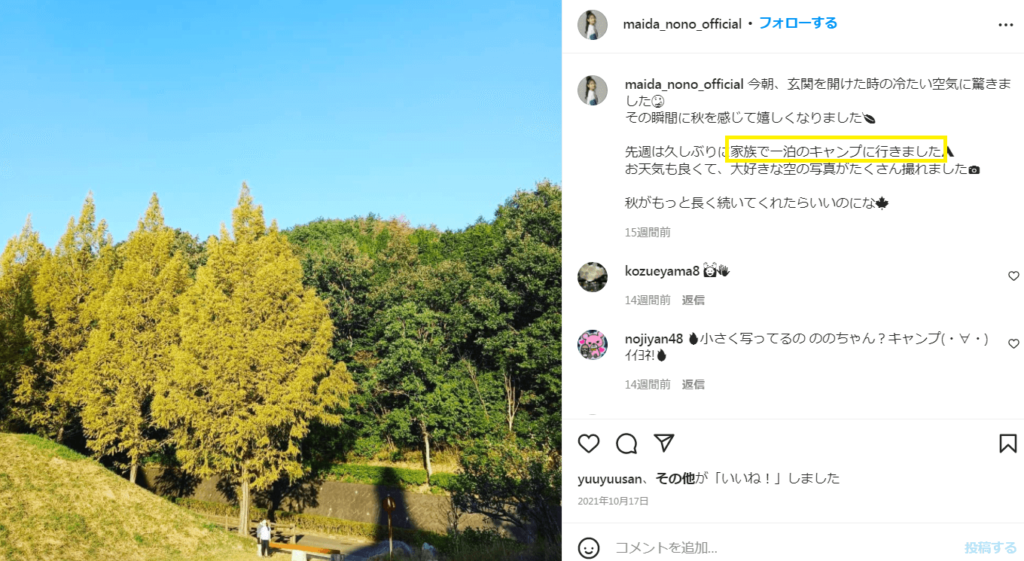Like kozueyama8's comment

click(1014, 276)
